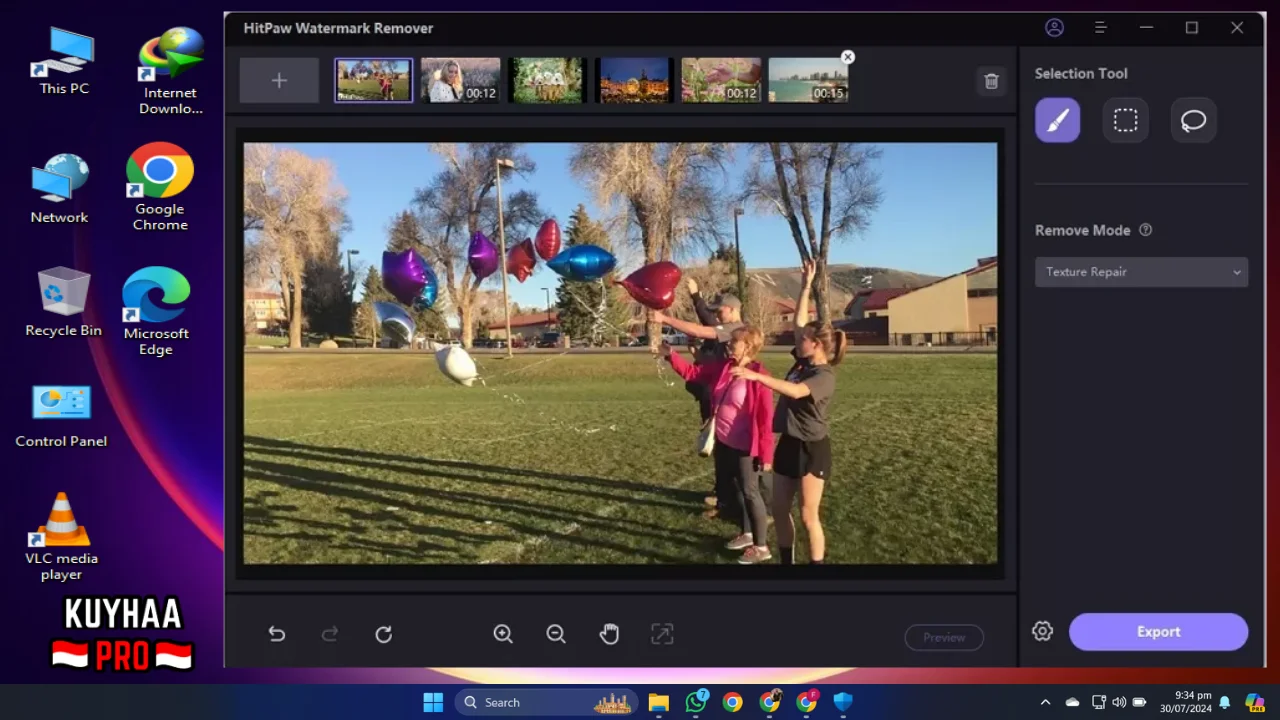Open Windows Security shield in taskbar

click(843, 702)
